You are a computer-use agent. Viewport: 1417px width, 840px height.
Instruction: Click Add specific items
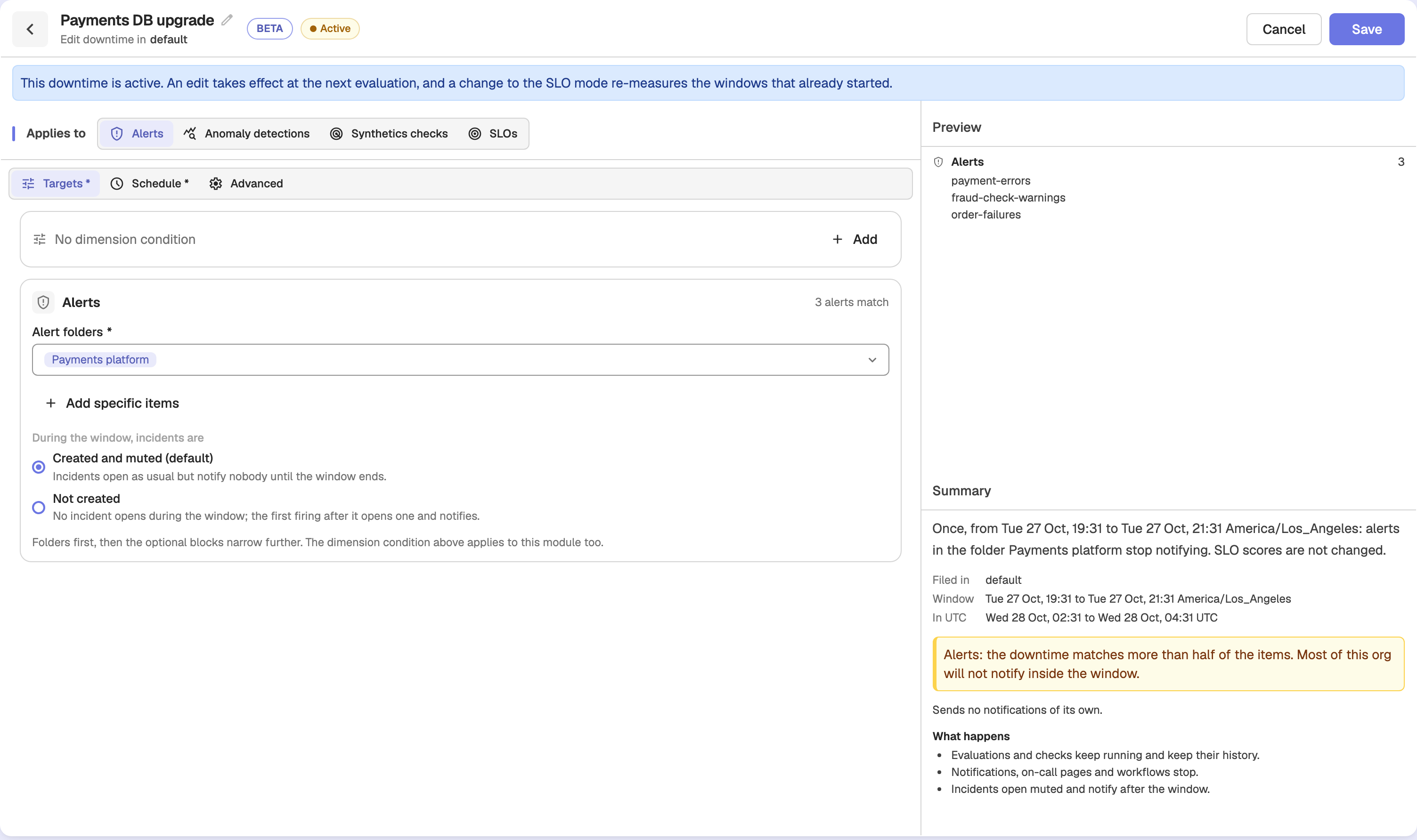[113, 403]
